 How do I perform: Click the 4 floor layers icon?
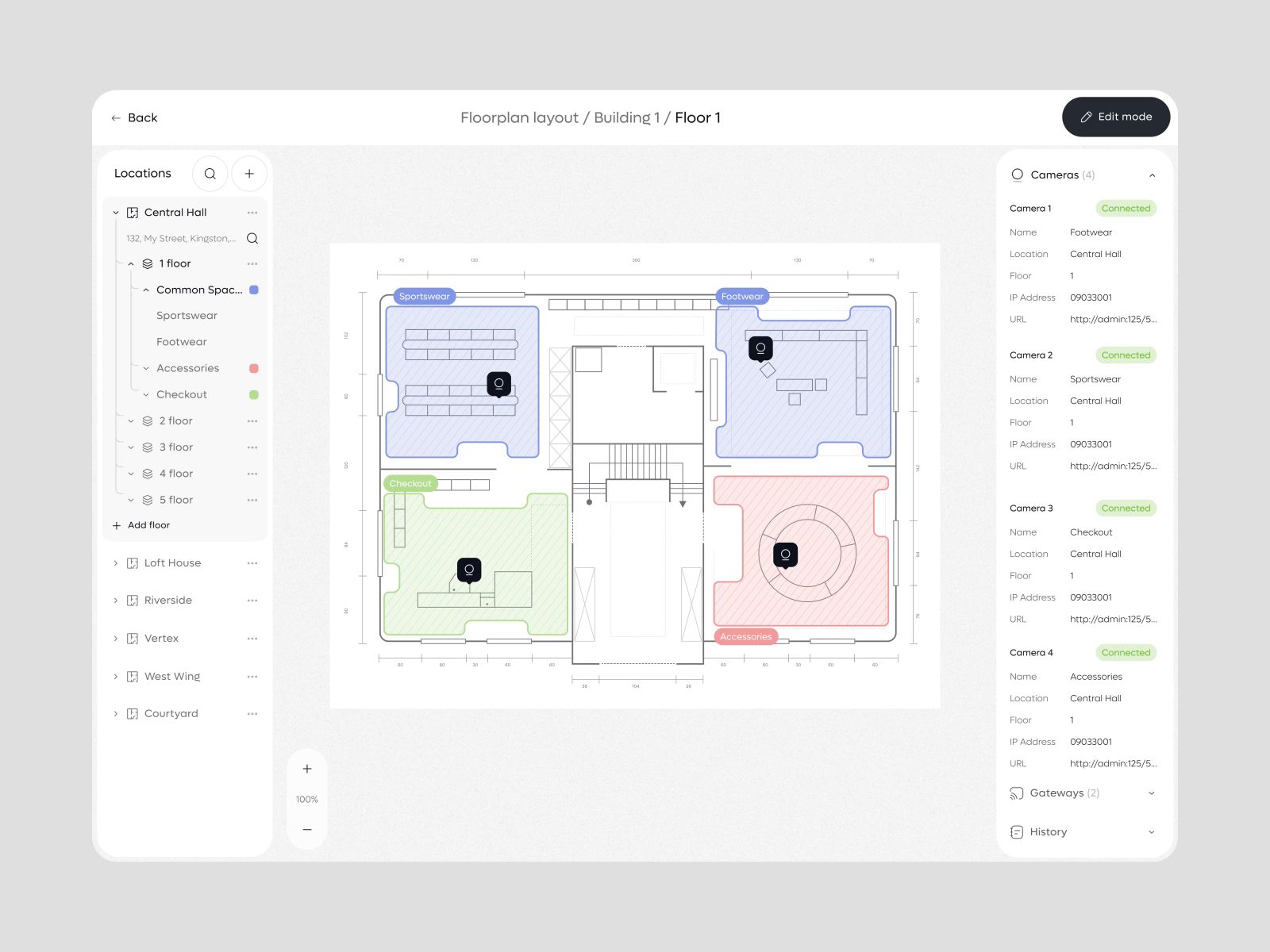148,474
